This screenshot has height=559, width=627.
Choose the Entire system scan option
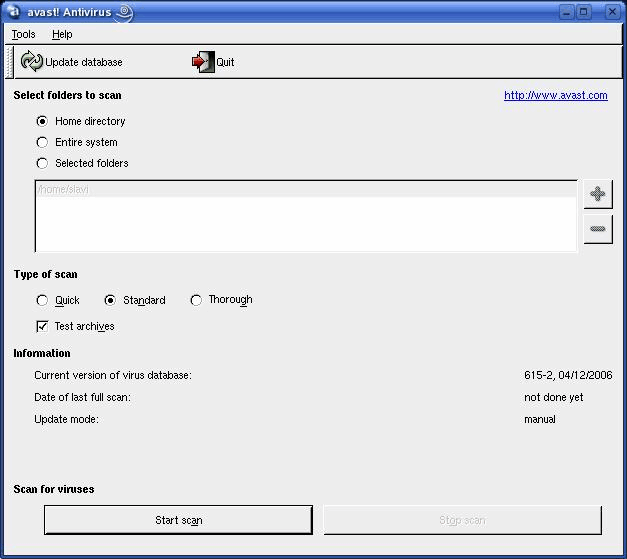click(x=42, y=142)
